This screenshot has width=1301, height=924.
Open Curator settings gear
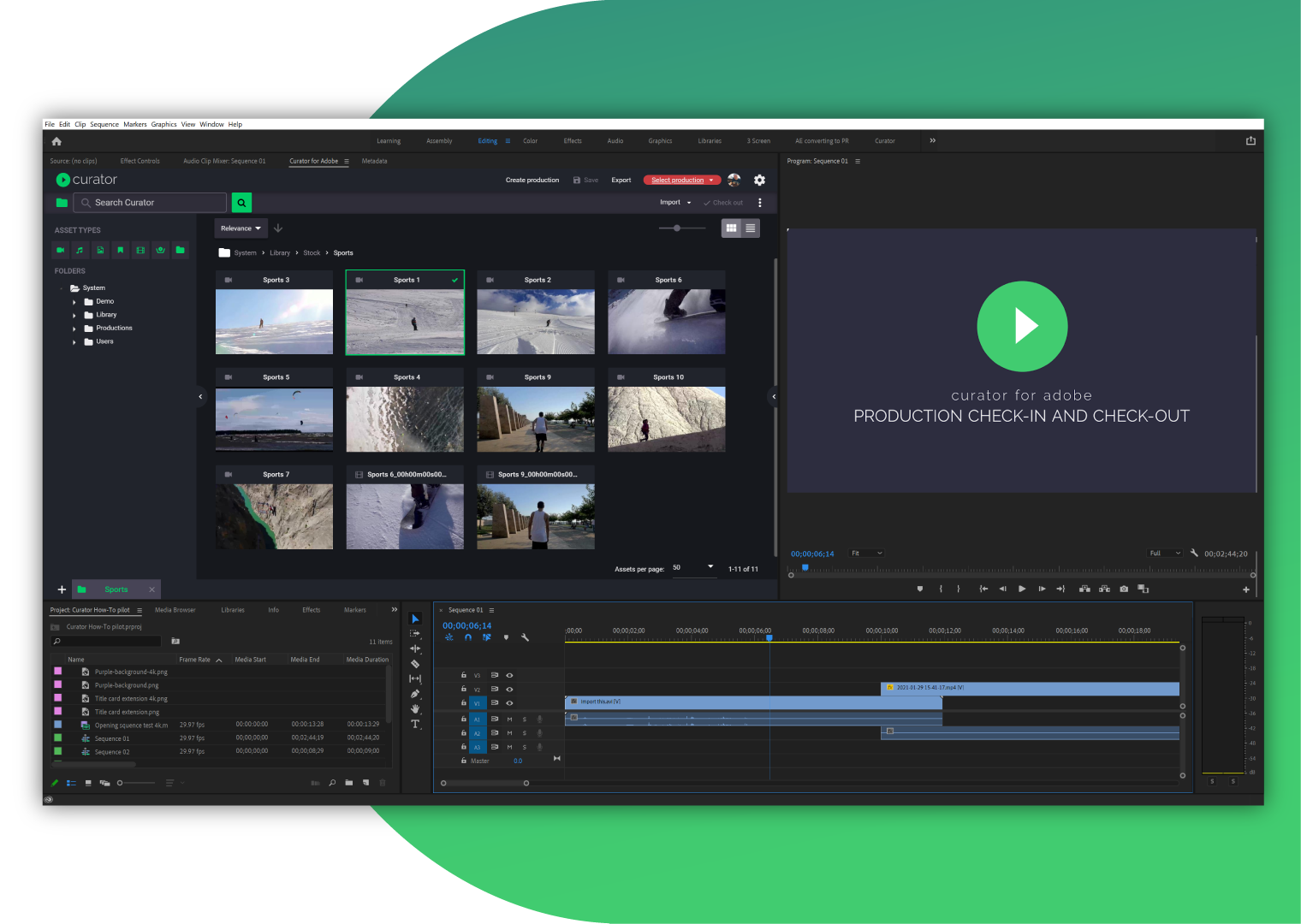[x=759, y=180]
